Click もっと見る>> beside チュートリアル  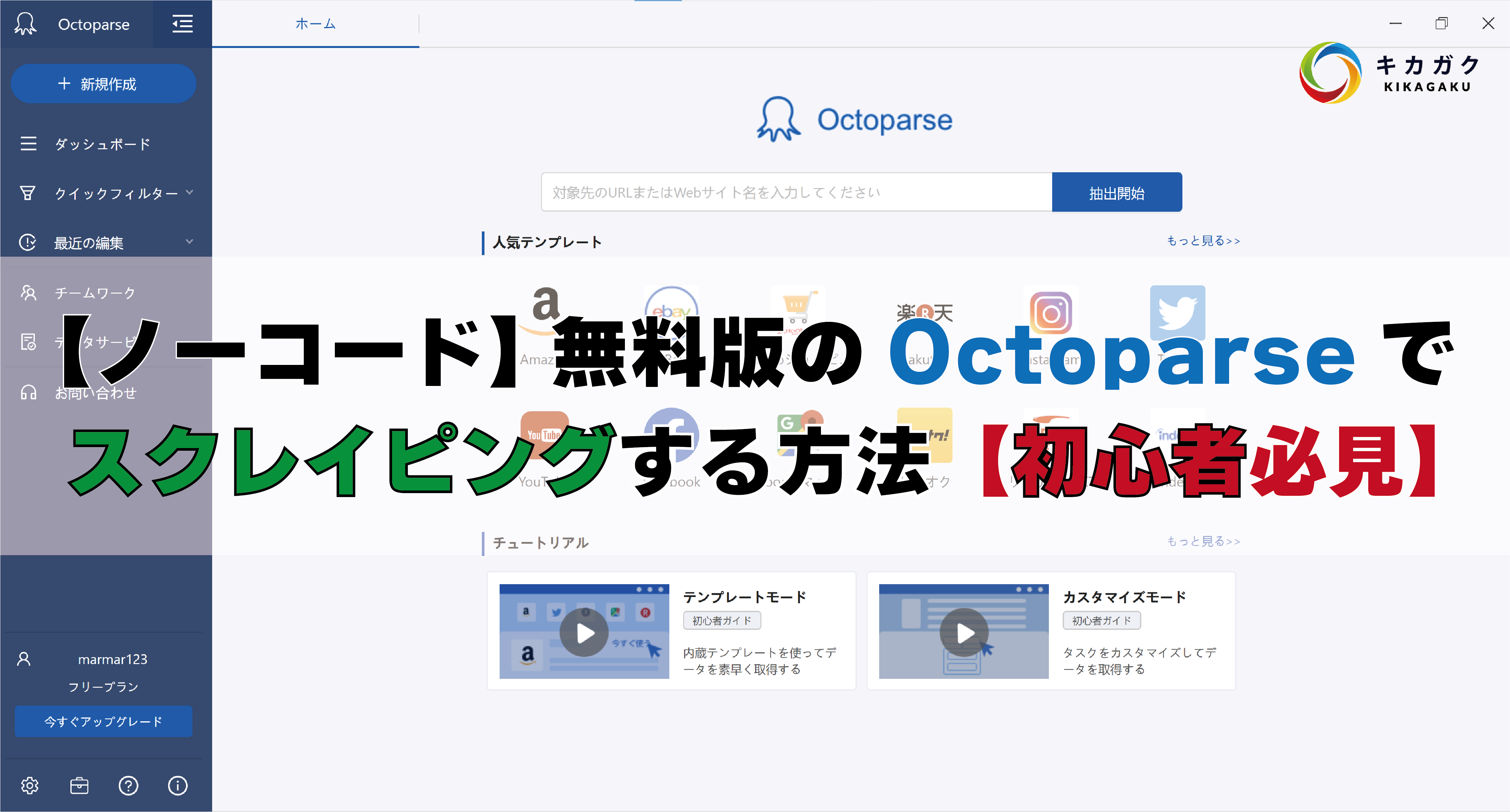(x=1203, y=541)
